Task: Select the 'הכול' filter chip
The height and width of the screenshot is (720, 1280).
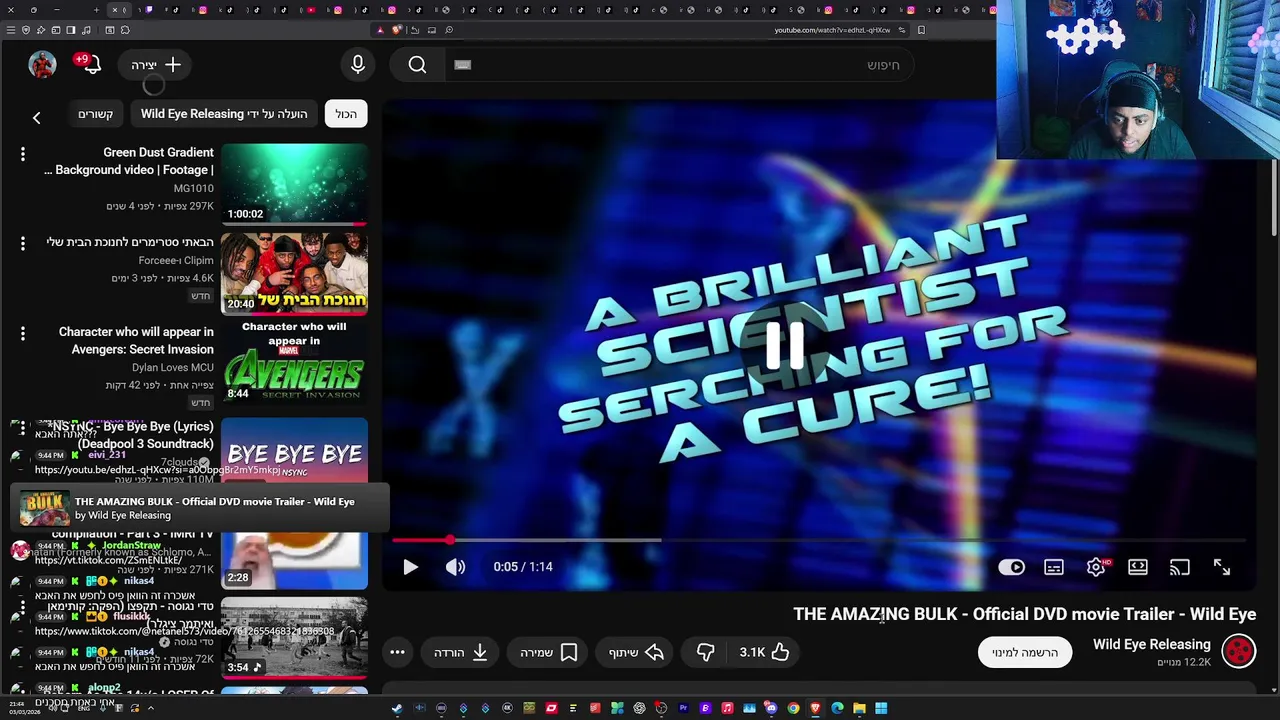Action: click(x=346, y=114)
